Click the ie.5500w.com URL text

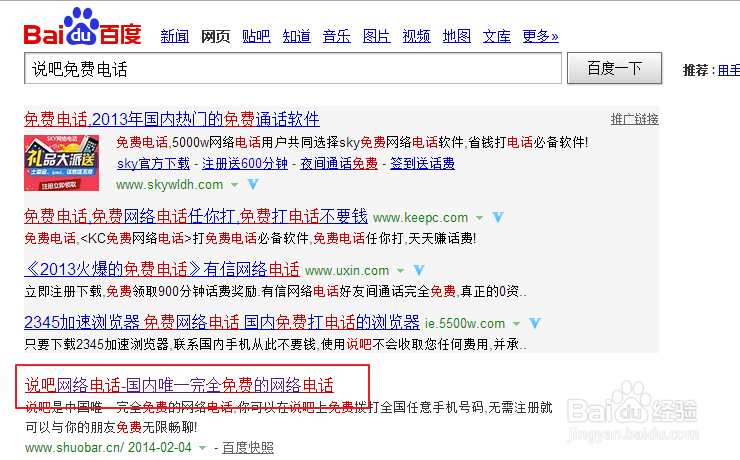(465, 324)
